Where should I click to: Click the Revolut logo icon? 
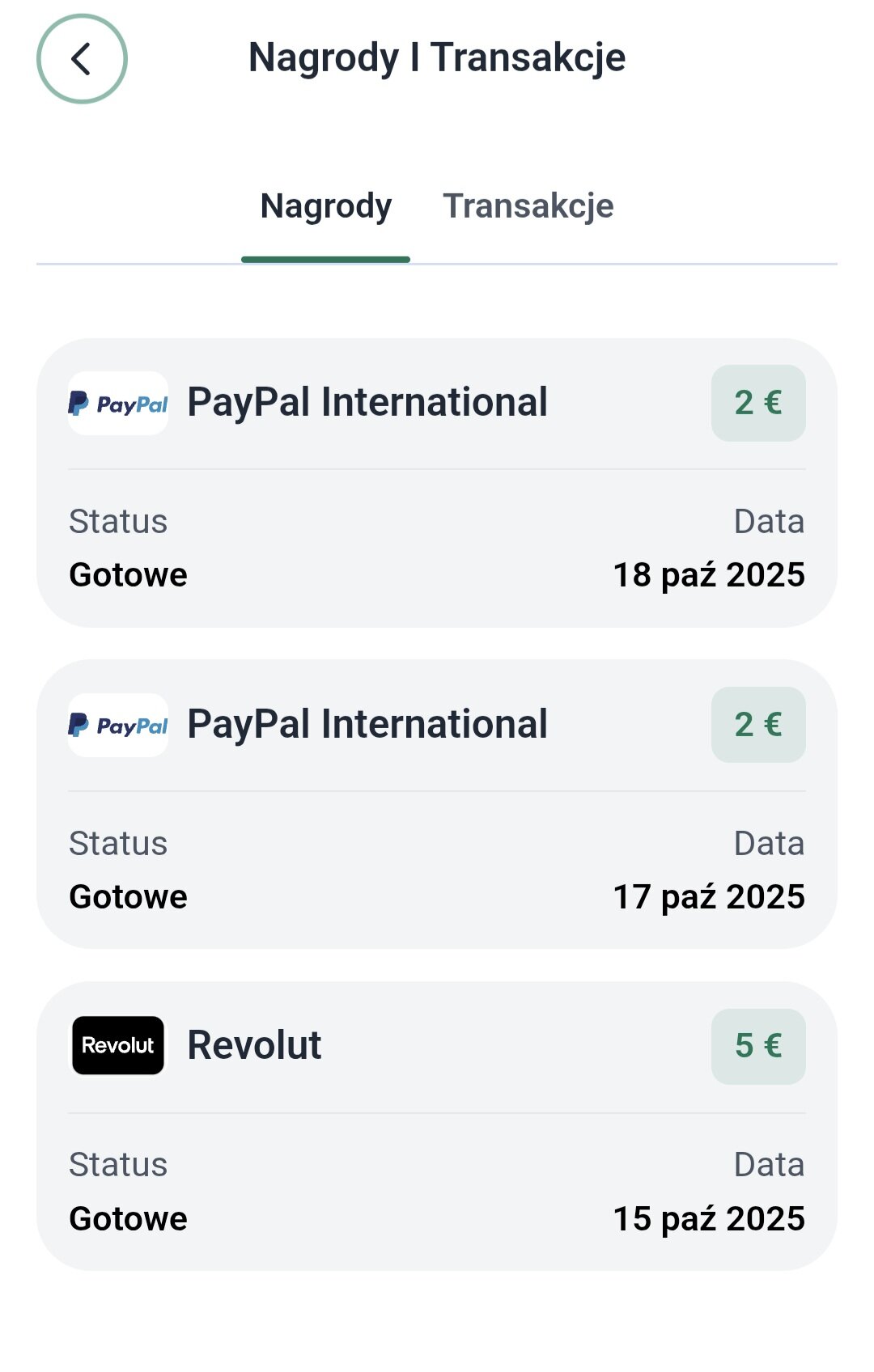118,1045
